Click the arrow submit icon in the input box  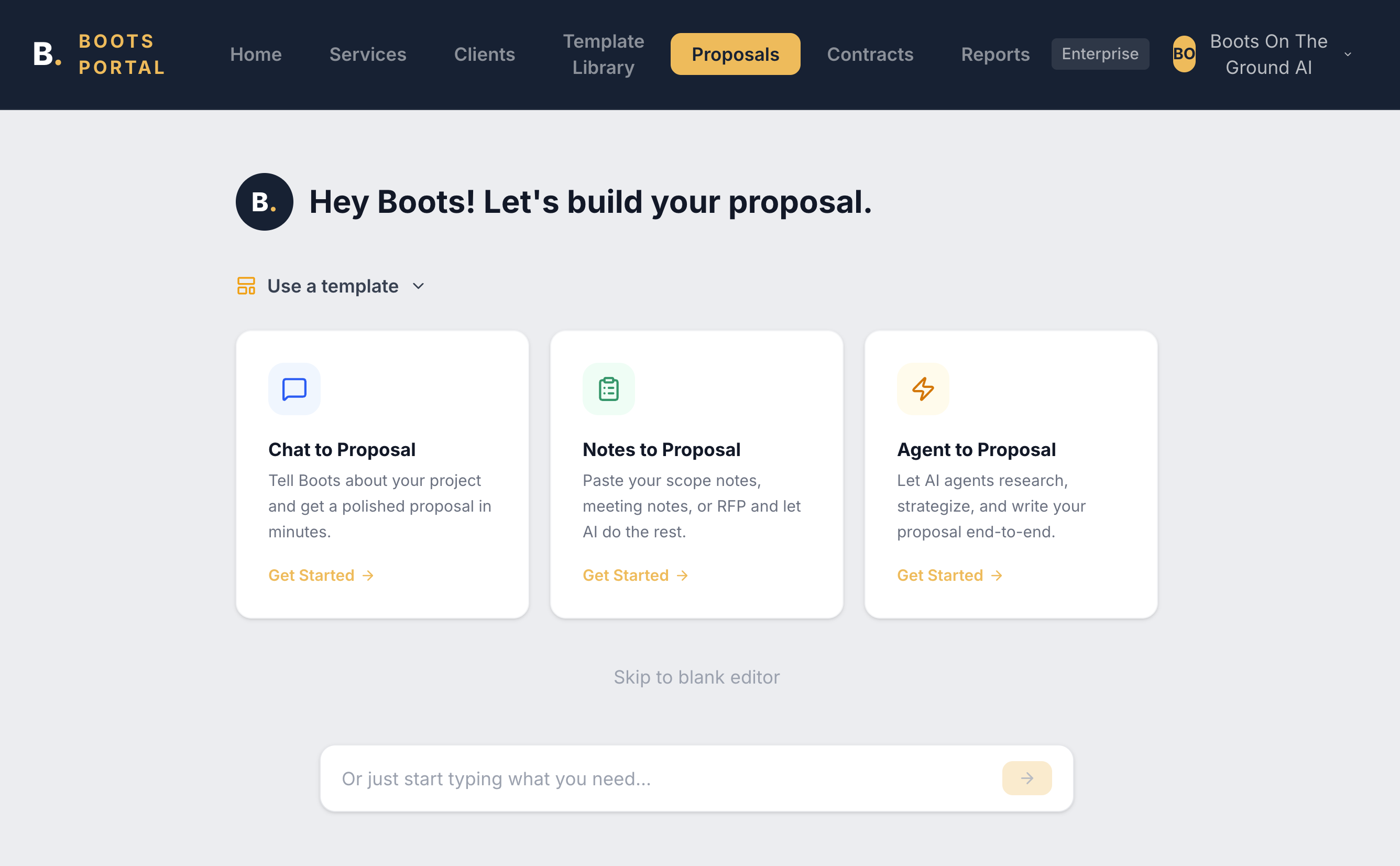pos(1026,778)
